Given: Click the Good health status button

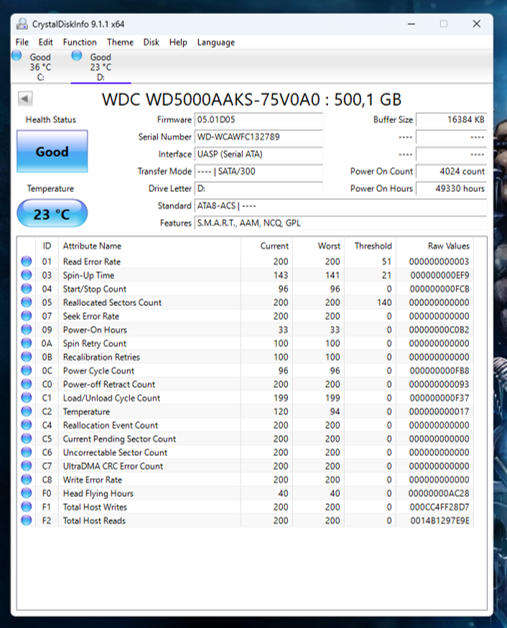Looking at the screenshot, I should tap(52, 151).
